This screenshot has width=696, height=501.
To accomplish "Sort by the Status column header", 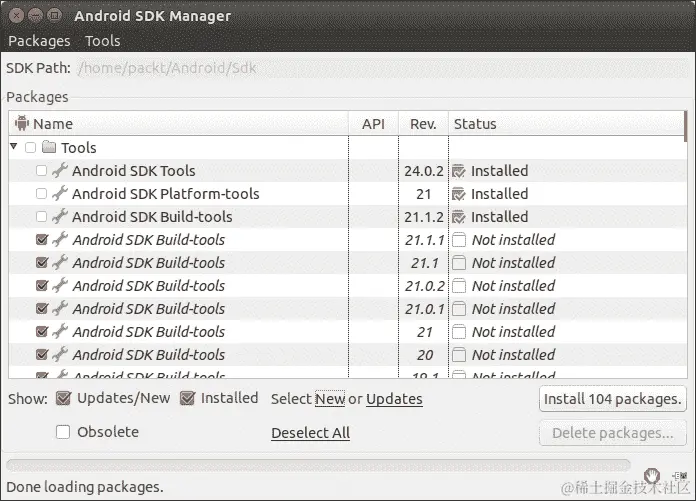I will (567, 123).
